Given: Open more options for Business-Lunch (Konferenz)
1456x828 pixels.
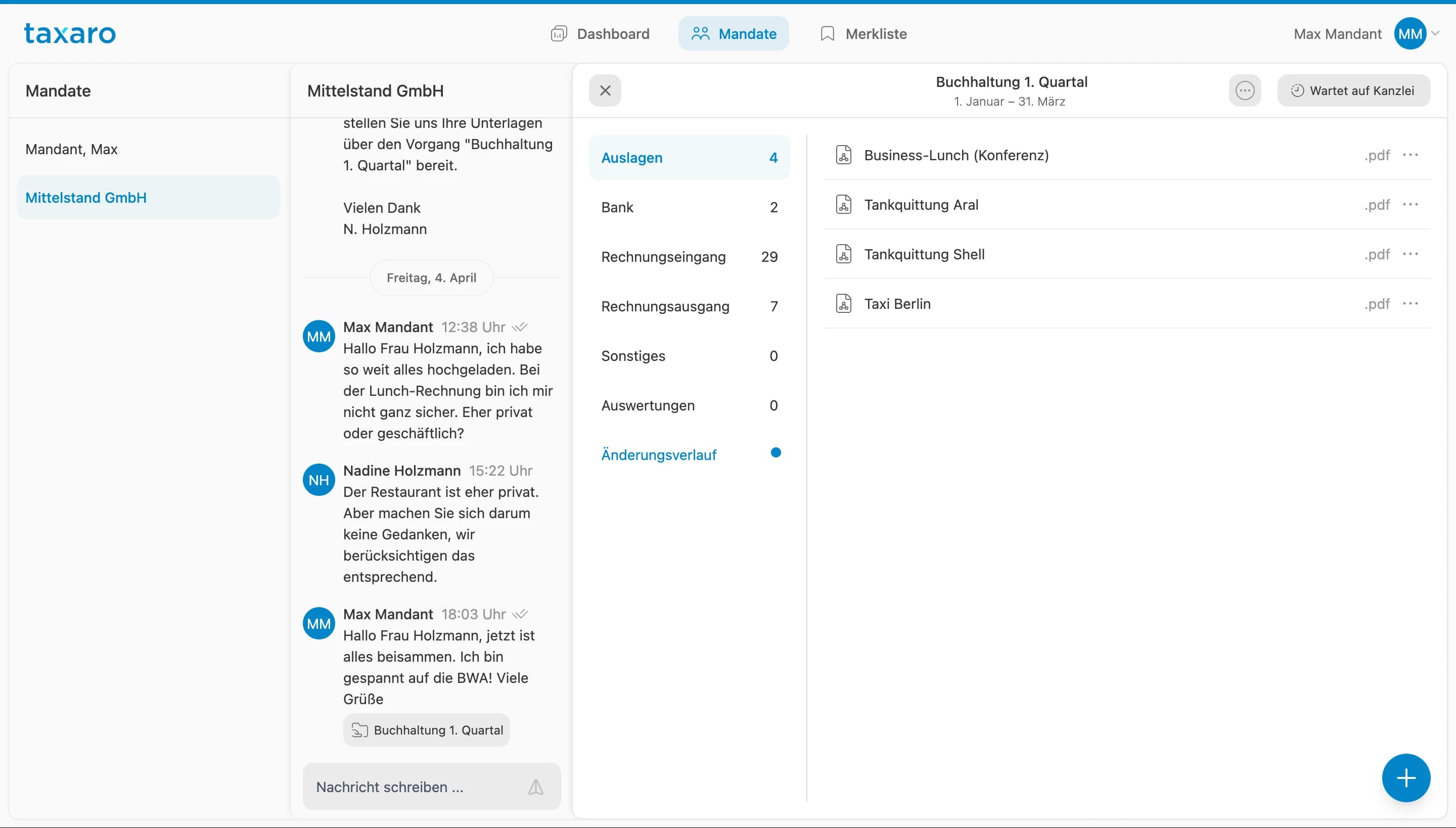Looking at the screenshot, I should click(x=1410, y=155).
